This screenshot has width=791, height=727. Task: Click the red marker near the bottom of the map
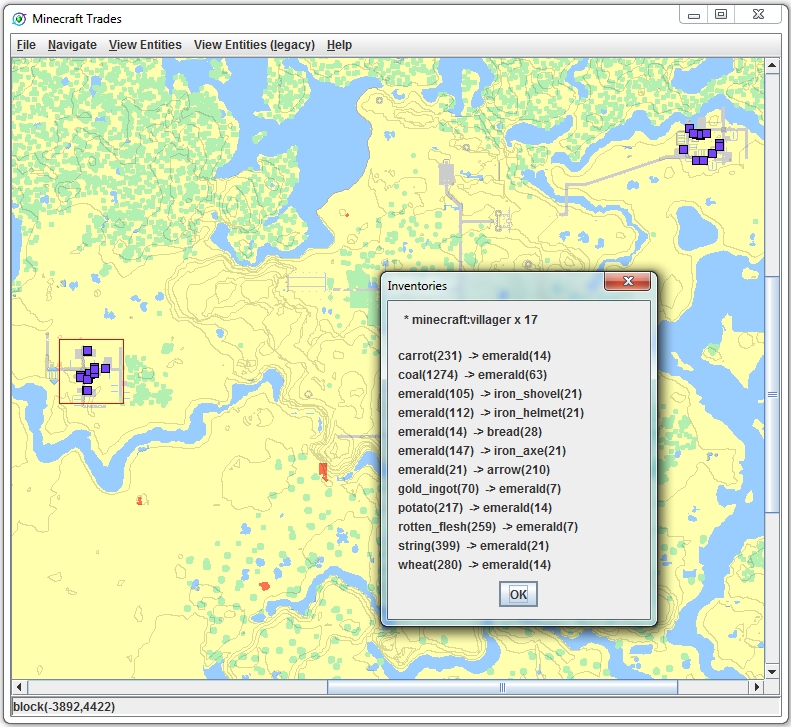(264, 586)
